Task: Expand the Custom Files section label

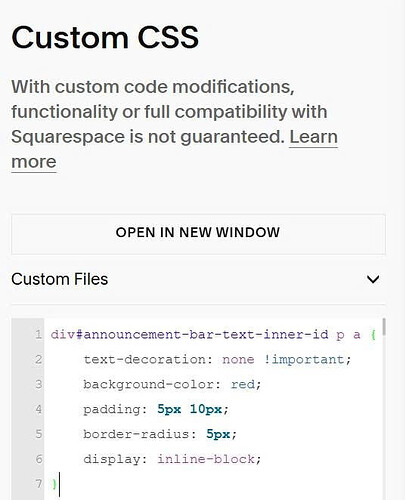Action: 60,279
